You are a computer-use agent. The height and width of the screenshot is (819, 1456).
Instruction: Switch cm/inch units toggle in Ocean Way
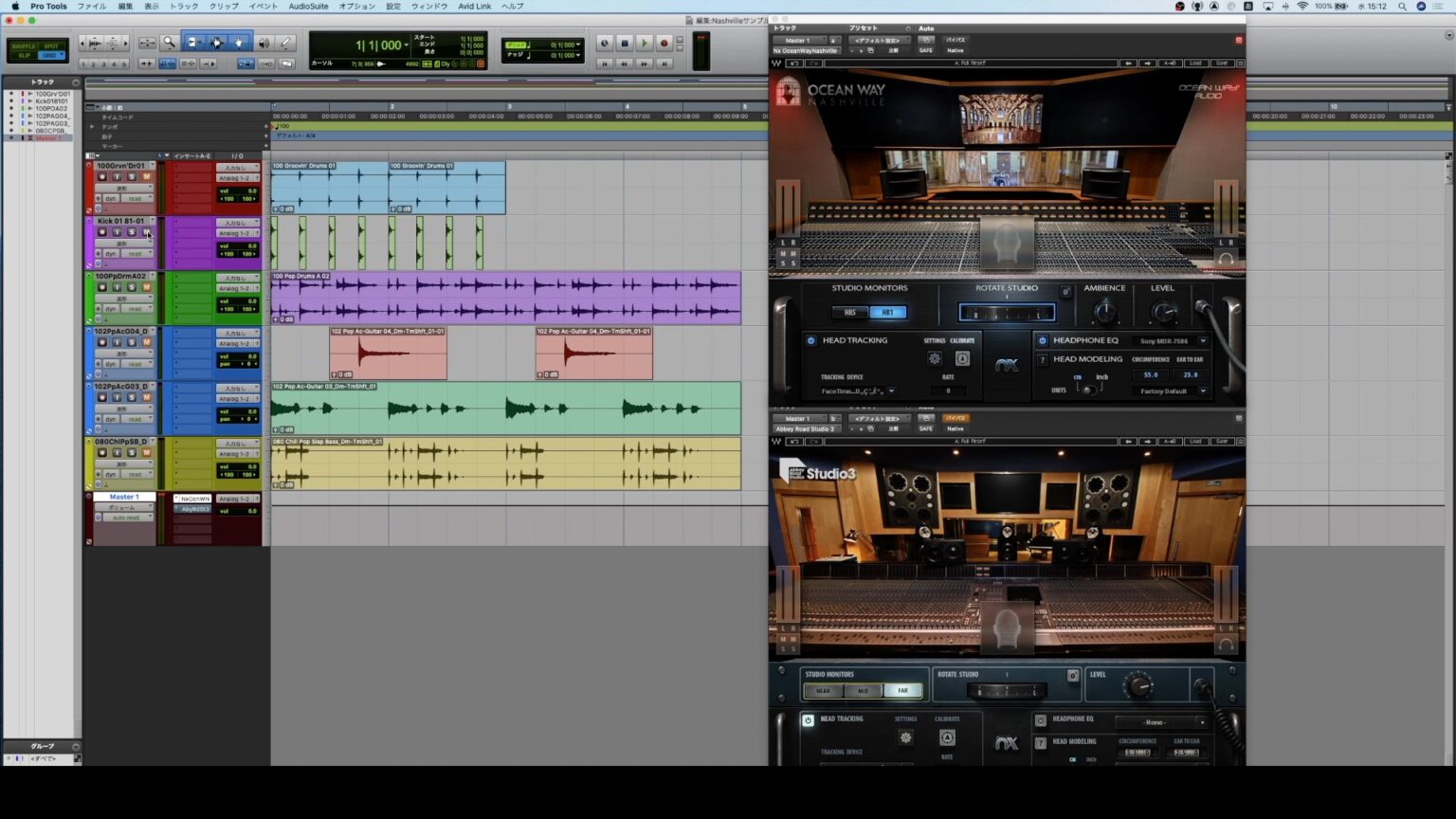click(1088, 391)
